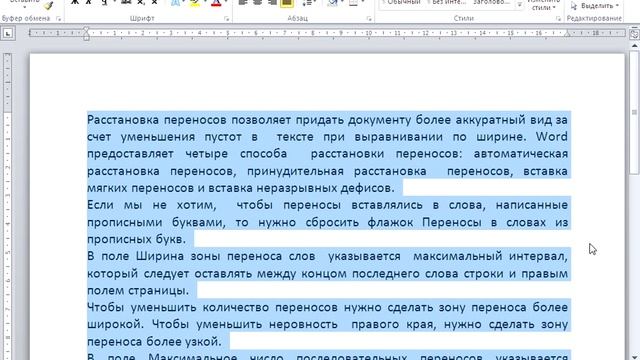
Task: Click the word "автоматическая" in the document
Action: tap(520, 153)
